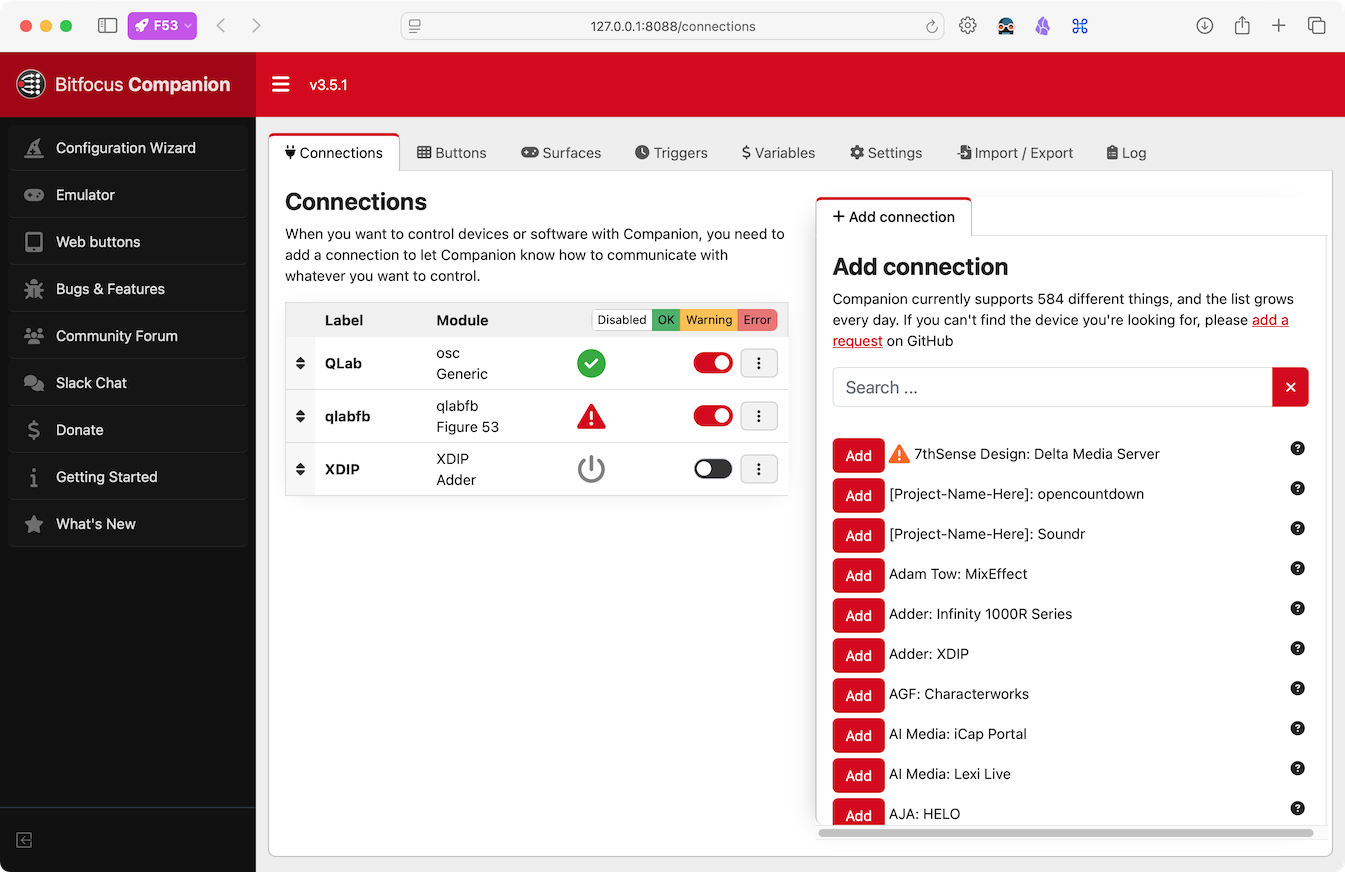
Task: Add the Adder: XDIP module
Action: (858, 655)
